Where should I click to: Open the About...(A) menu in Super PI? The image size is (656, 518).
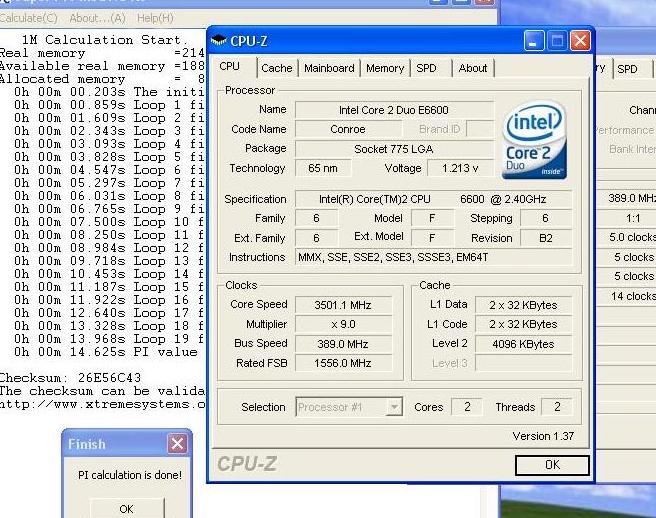[97, 18]
